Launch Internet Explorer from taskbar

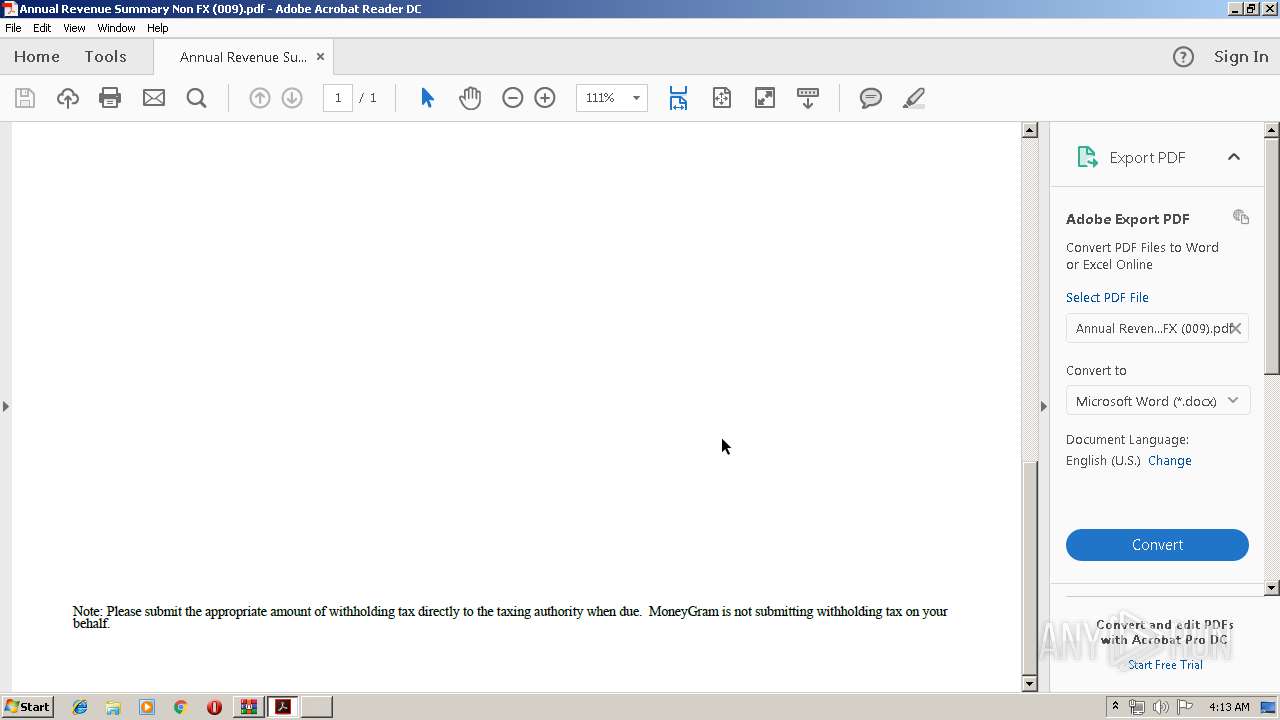coord(80,707)
